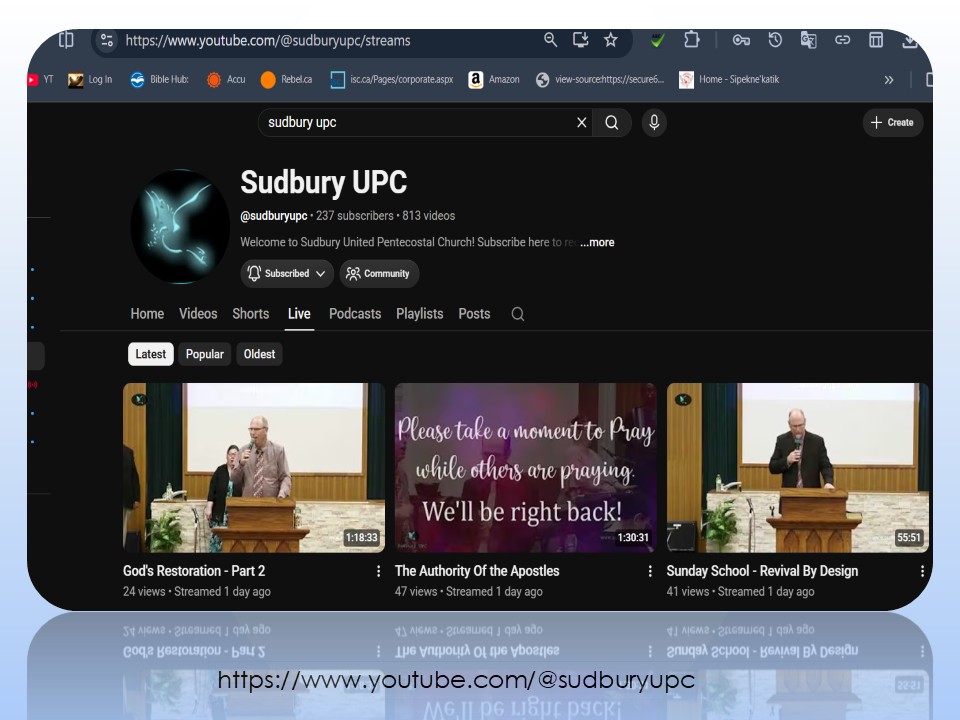Open the Subscribed notification dropdown

click(287, 274)
